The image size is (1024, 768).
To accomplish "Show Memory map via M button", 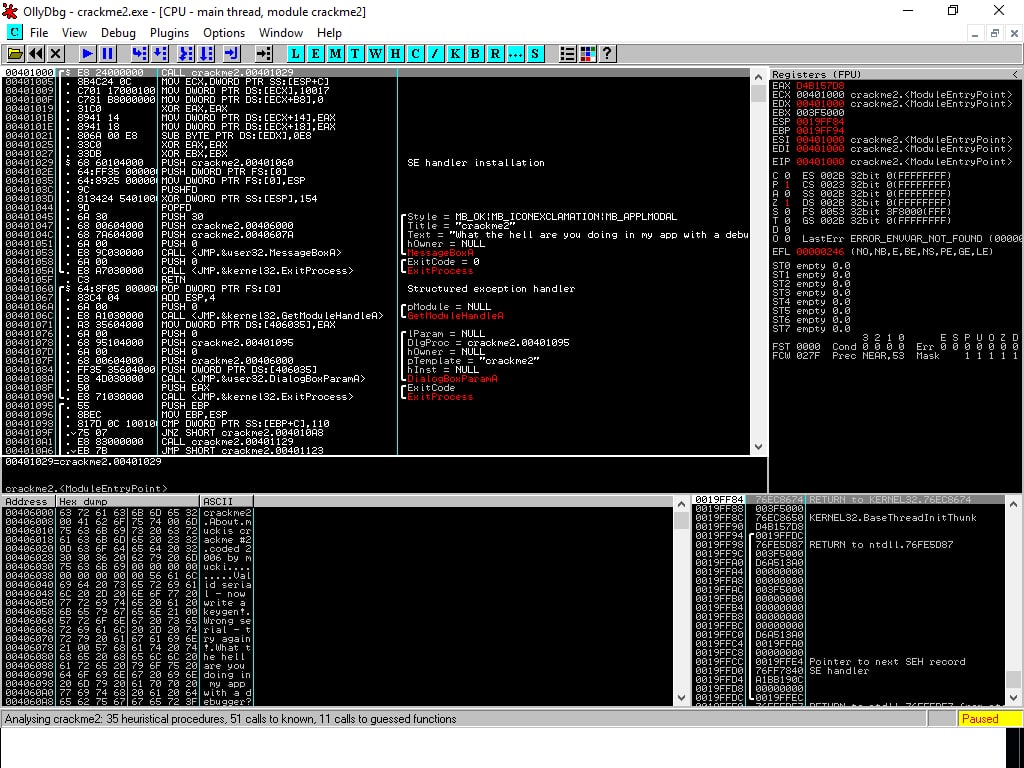I will (335, 54).
